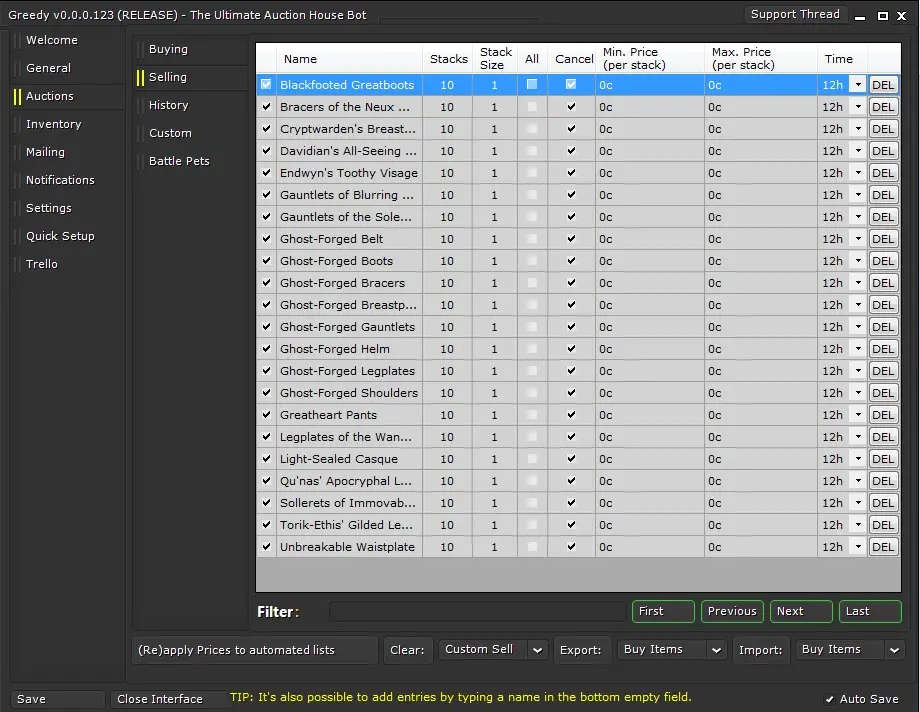Toggle Cancel checkbox for Ghost-Forged Belt
Viewport: 920px width, 712px height.
tap(571, 239)
